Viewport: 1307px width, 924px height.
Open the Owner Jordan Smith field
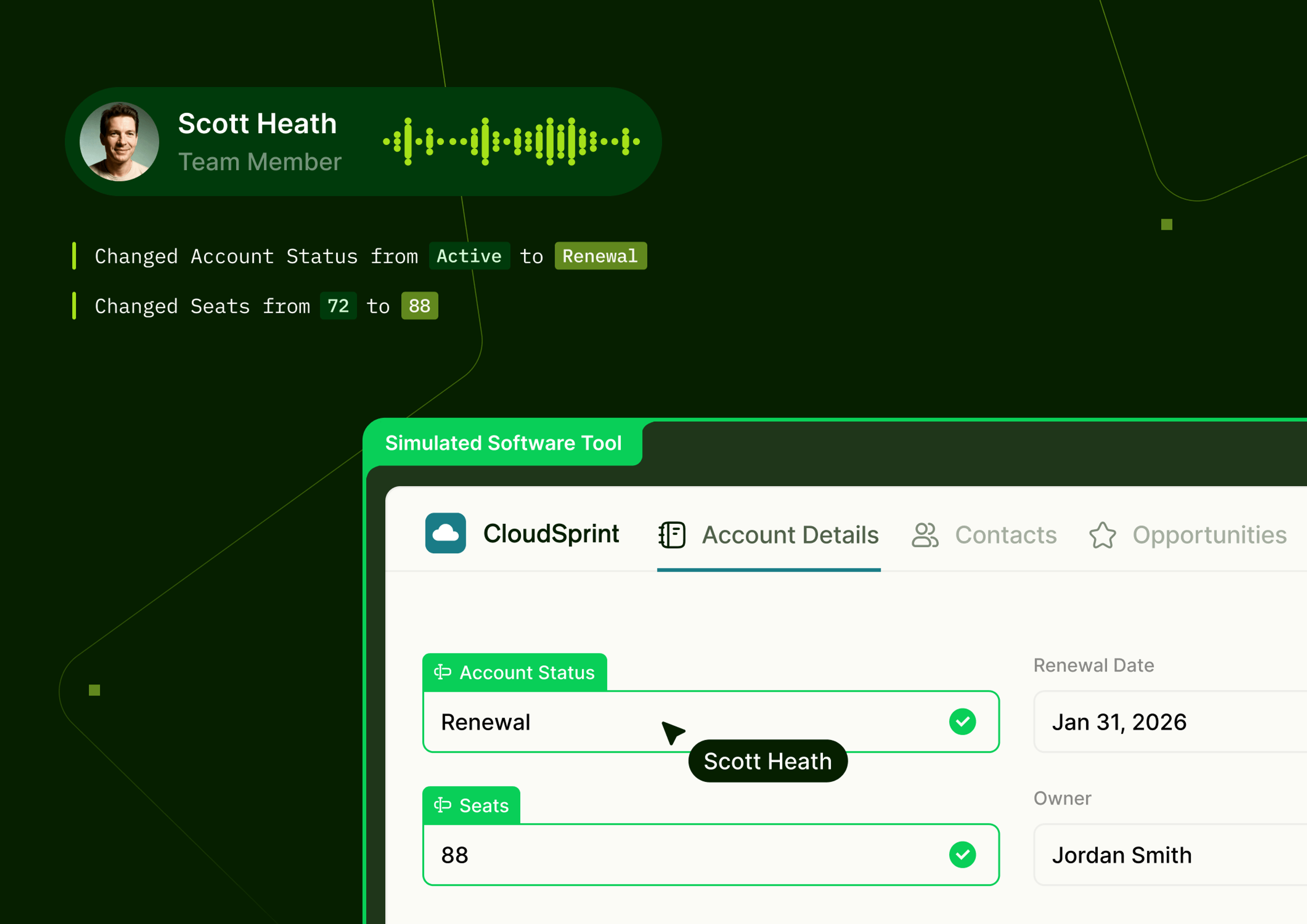(x=1167, y=855)
